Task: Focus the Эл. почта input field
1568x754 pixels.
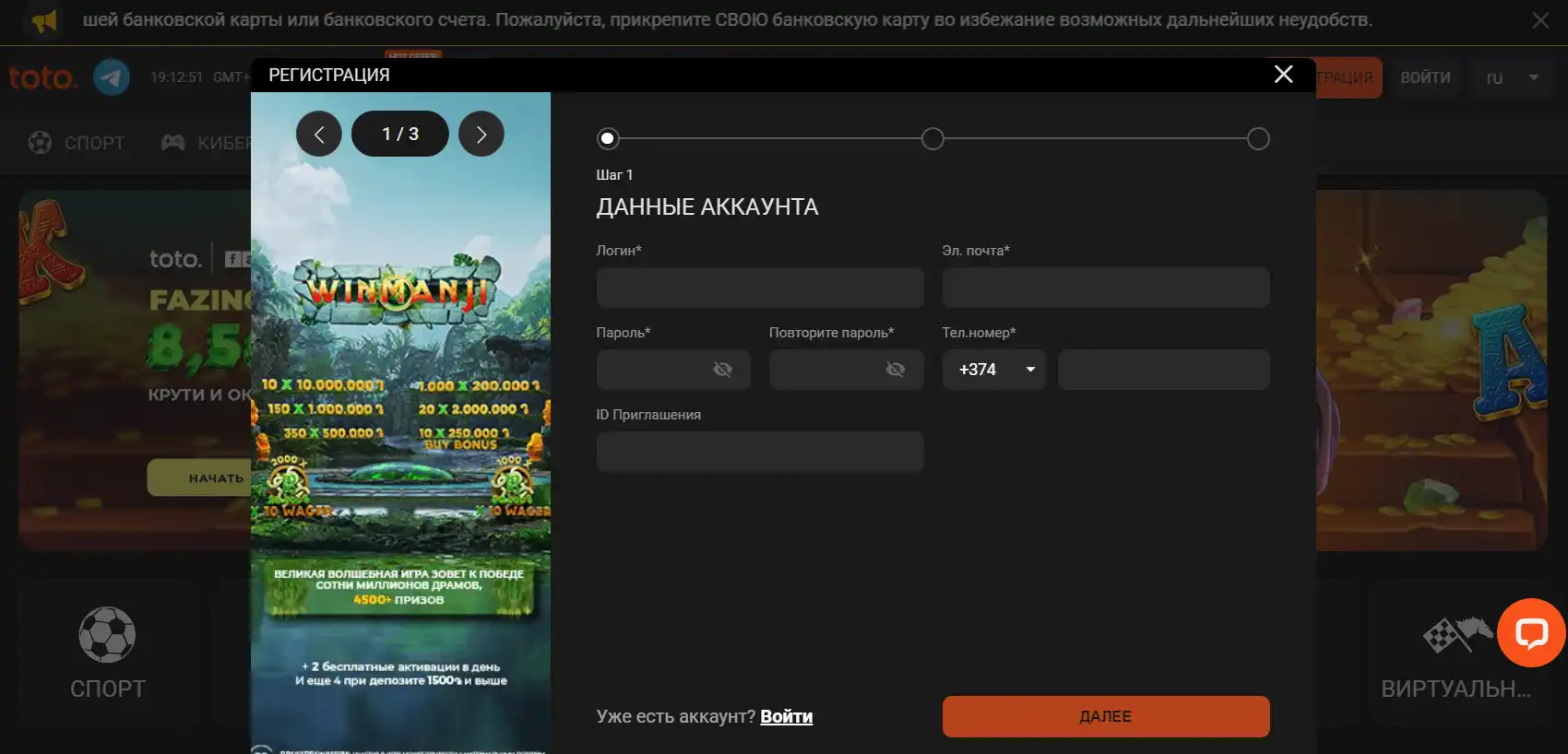Action: (x=1106, y=288)
